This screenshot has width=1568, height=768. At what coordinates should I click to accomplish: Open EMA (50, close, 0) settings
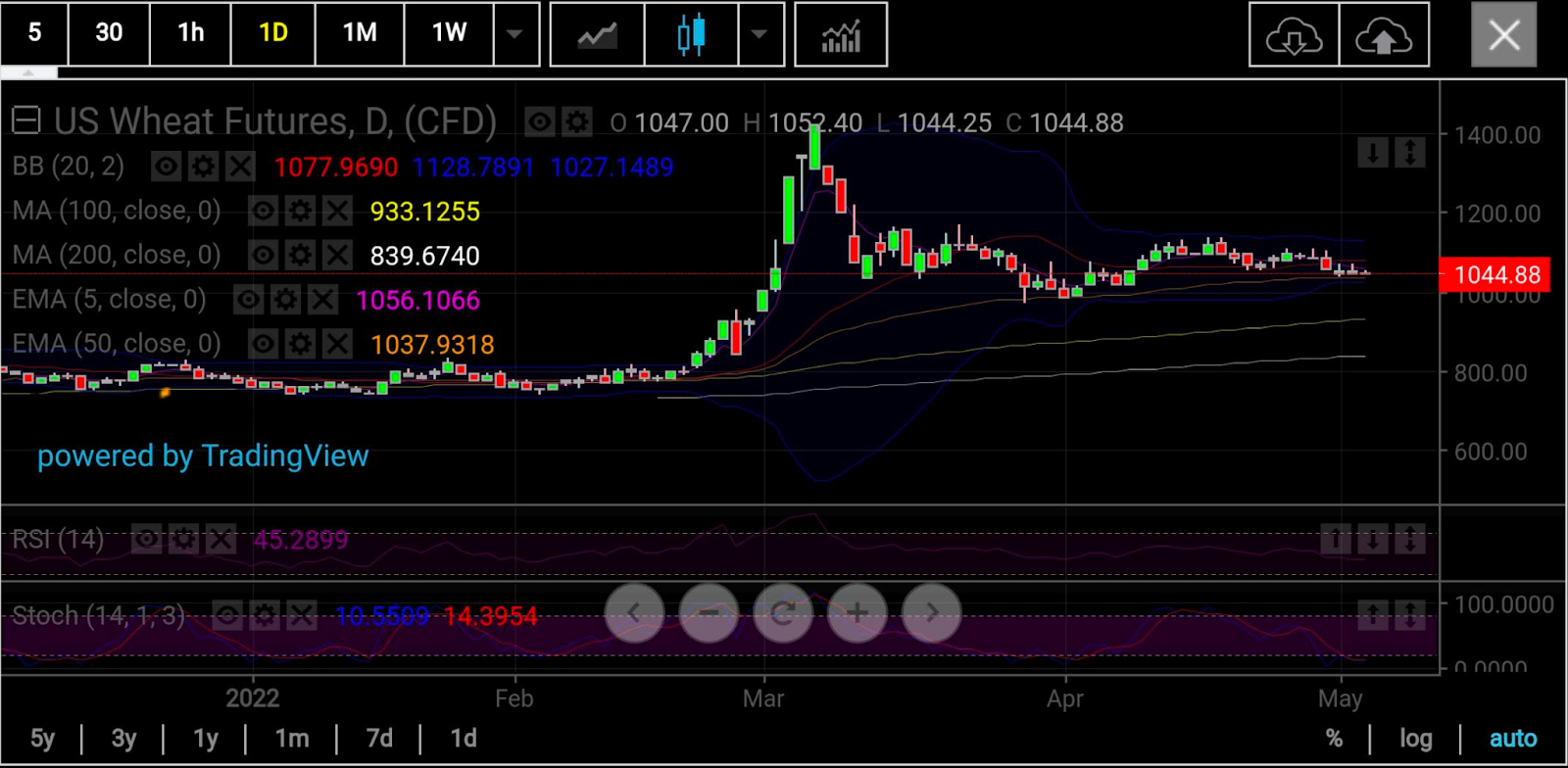point(300,344)
